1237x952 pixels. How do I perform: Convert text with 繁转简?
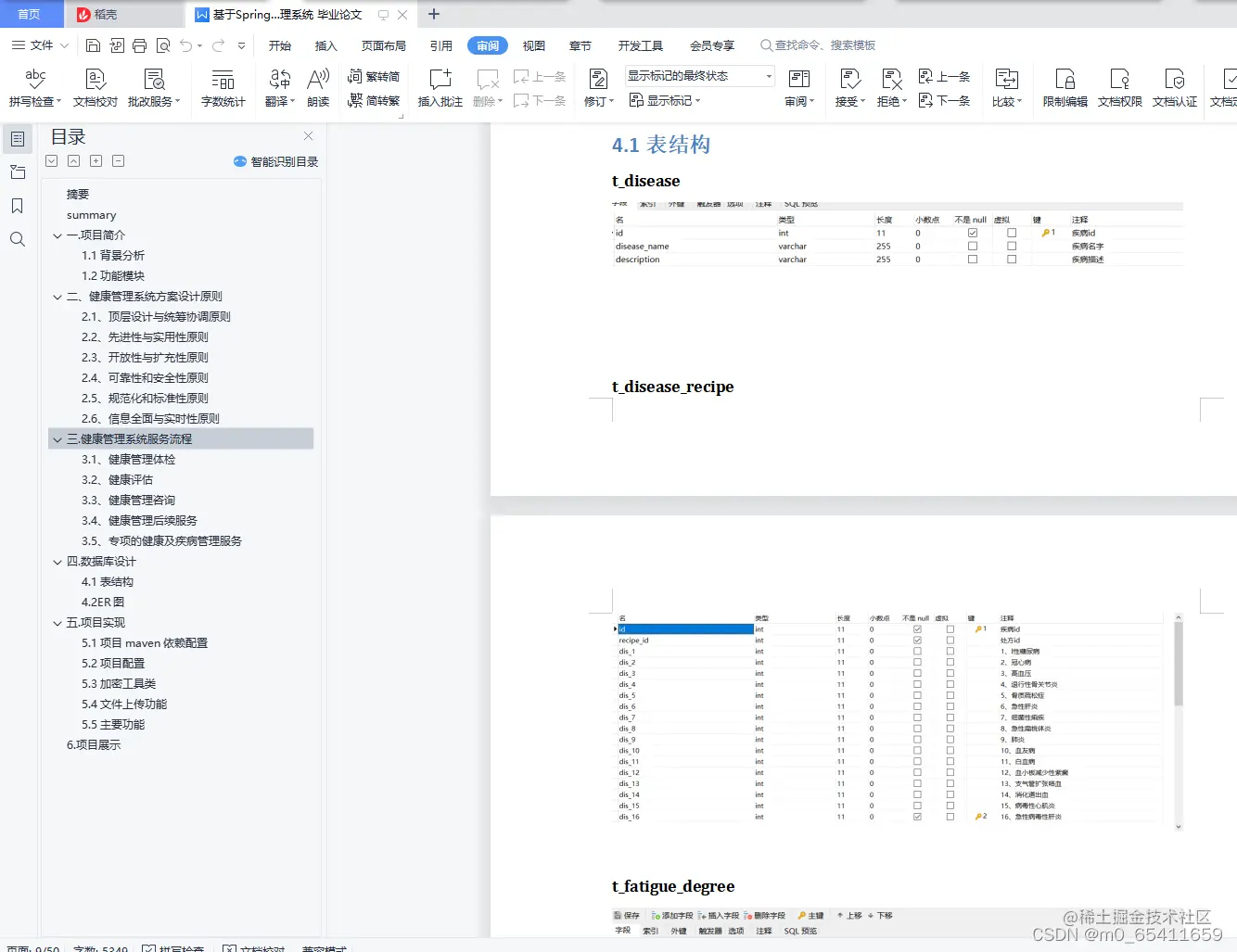374,77
